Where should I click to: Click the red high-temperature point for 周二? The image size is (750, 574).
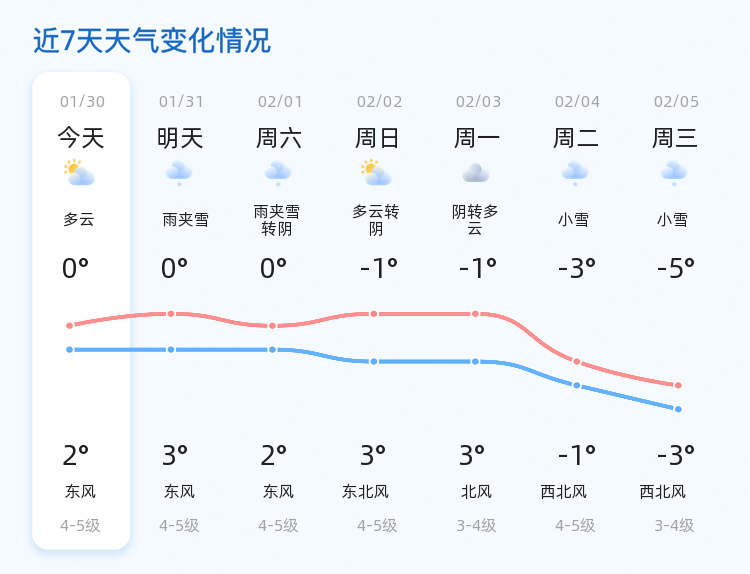(577, 361)
